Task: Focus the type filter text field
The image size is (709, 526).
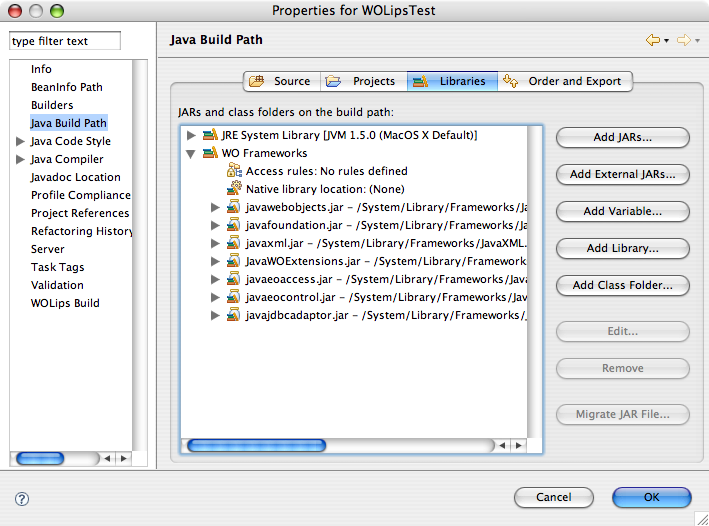Action: (65, 41)
